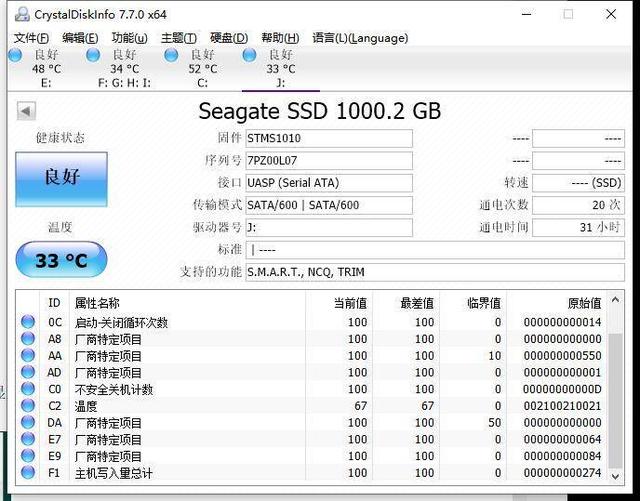
Task: Close the CrystalDiskInfo window
Action: pos(611,14)
